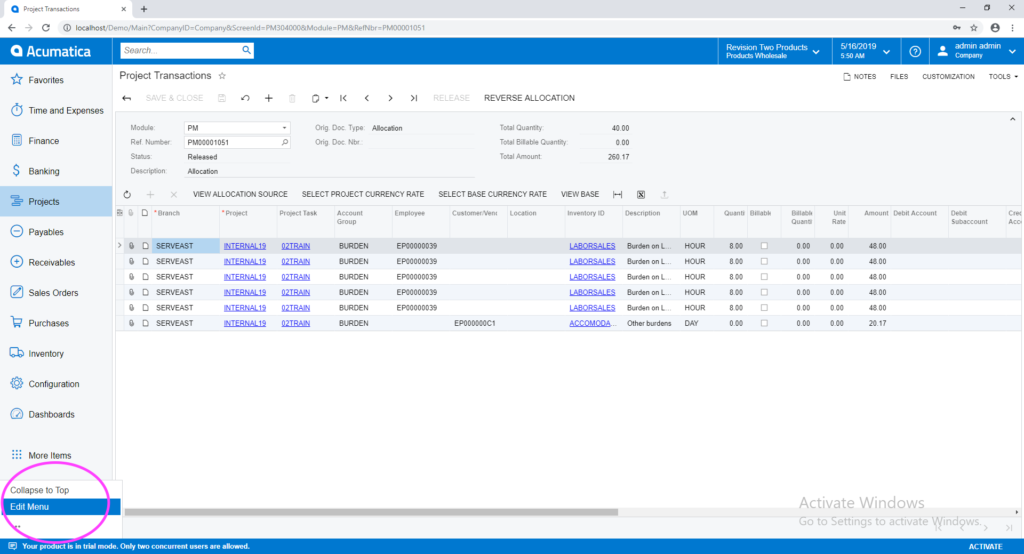
Task: Open the Sales Orders workspace
Action: point(56,293)
